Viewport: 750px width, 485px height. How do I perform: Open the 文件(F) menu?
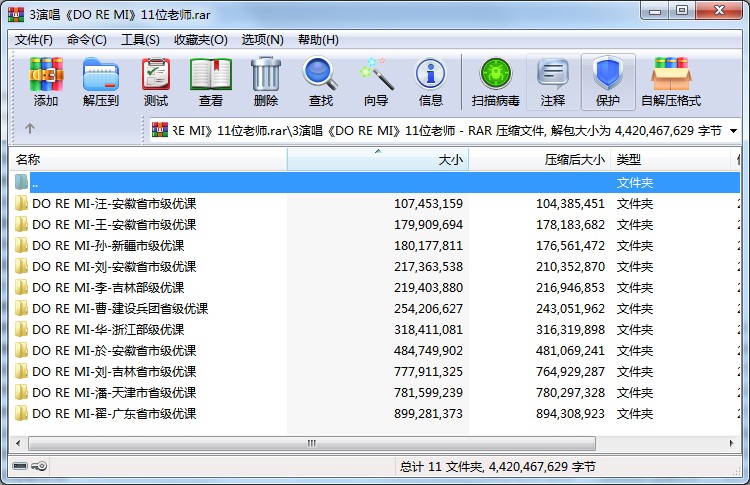[33, 40]
